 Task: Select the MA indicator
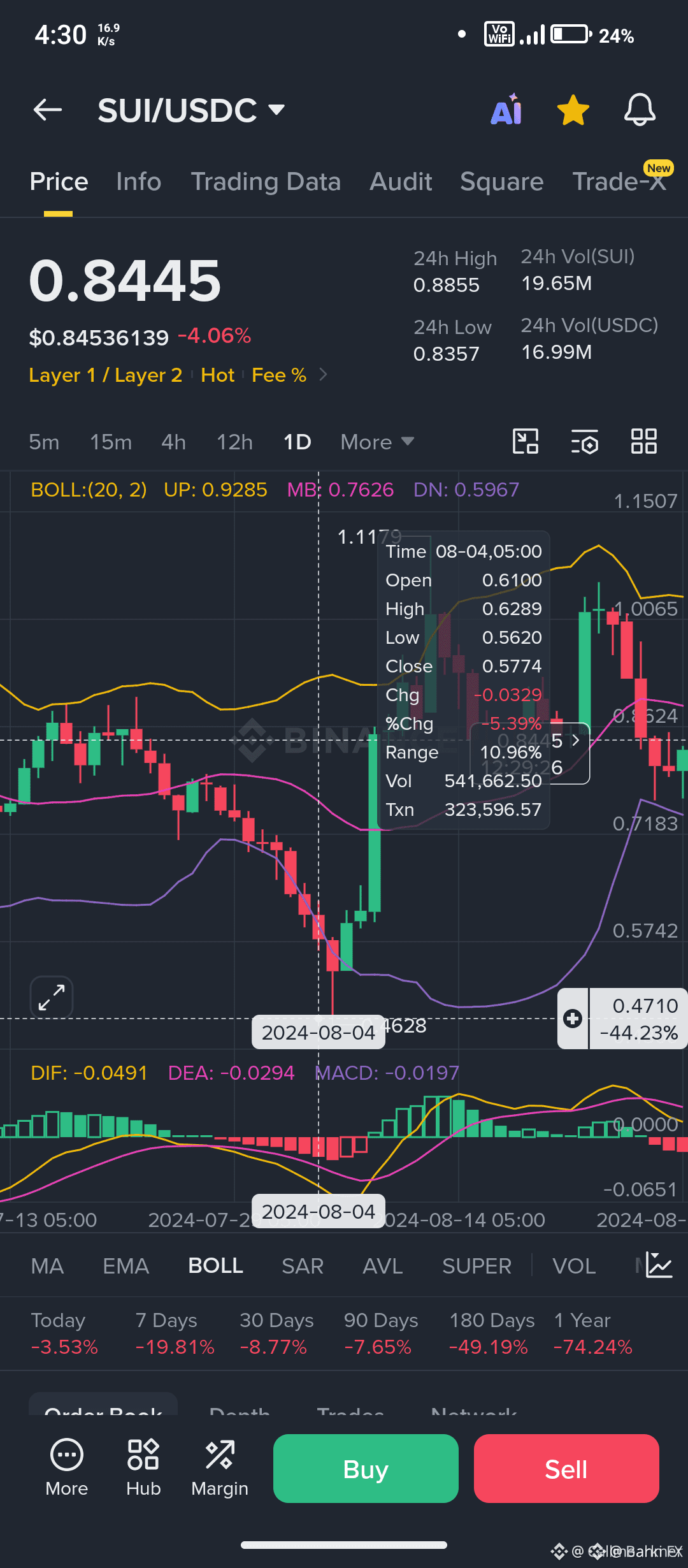pyautogui.click(x=47, y=1266)
